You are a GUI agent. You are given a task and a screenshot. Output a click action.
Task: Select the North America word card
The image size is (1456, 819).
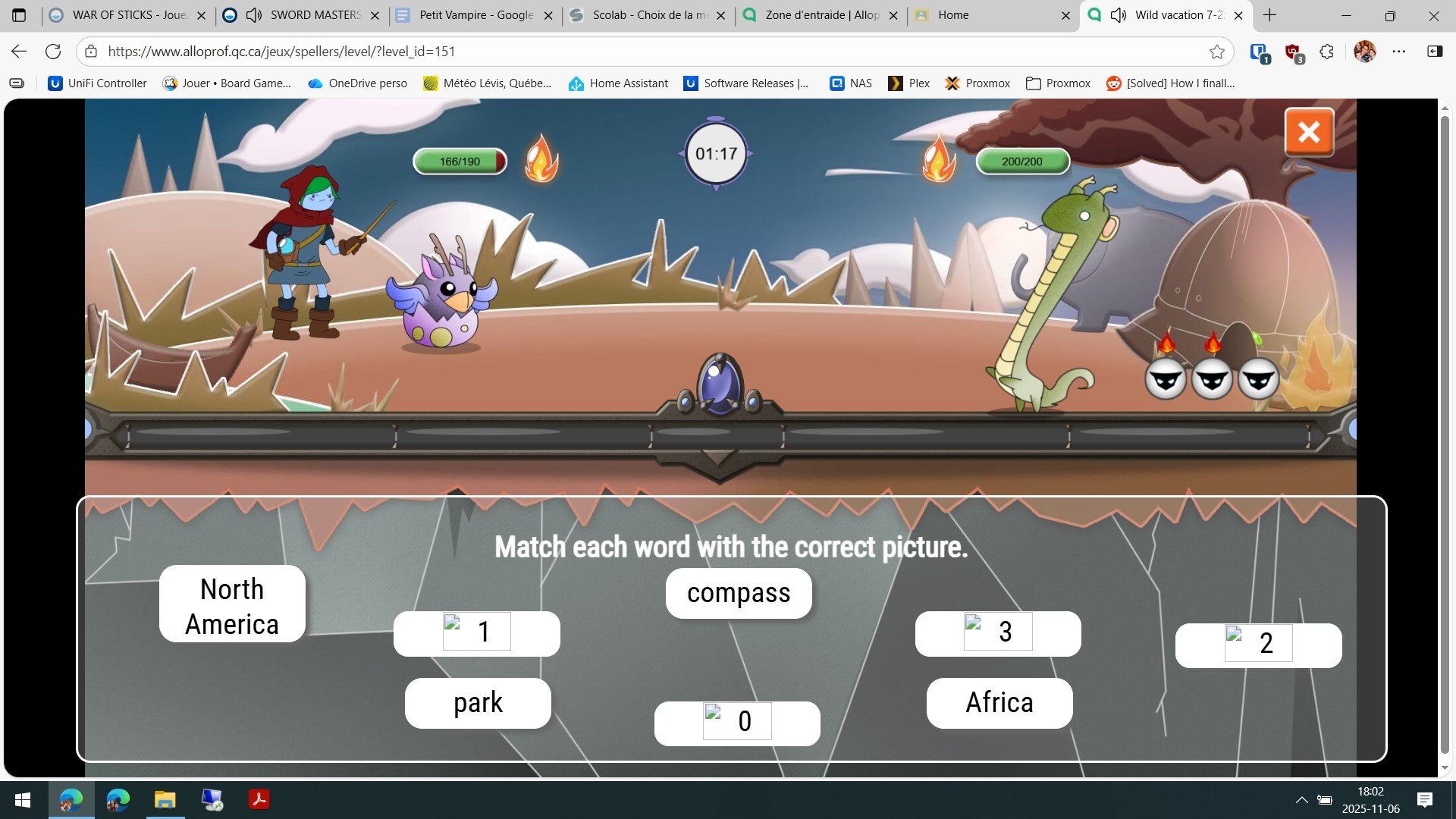click(x=232, y=604)
